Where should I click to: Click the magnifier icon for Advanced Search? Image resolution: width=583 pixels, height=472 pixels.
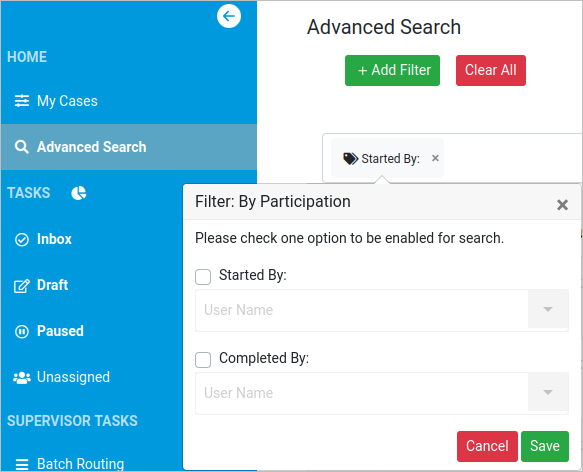pos(22,147)
